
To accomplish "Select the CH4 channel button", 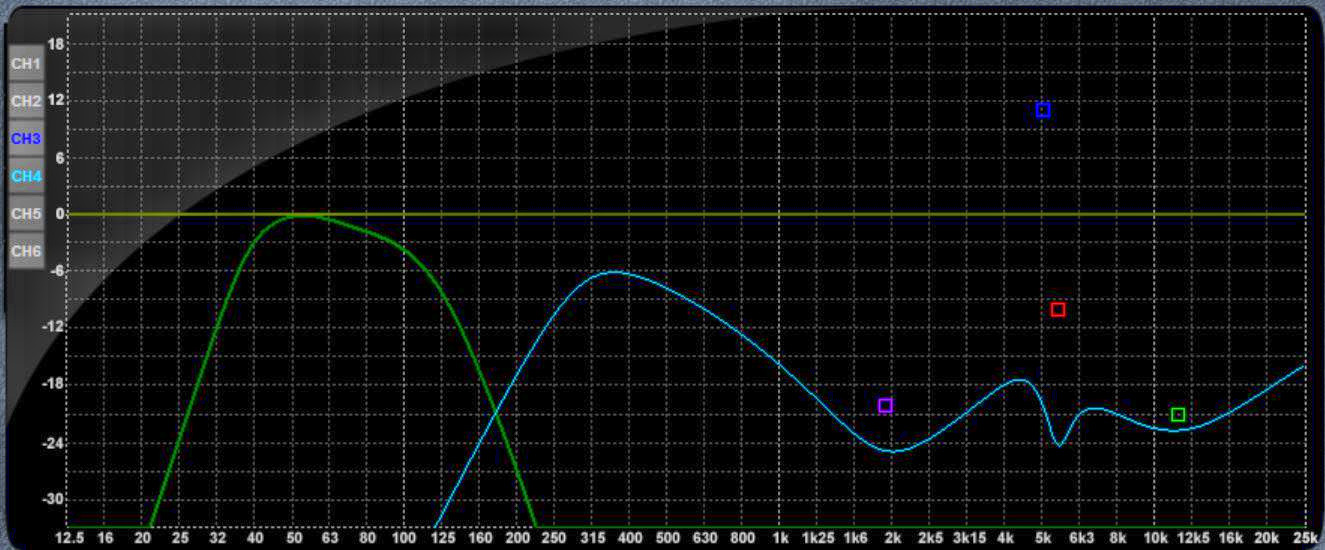I will tap(26, 176).
